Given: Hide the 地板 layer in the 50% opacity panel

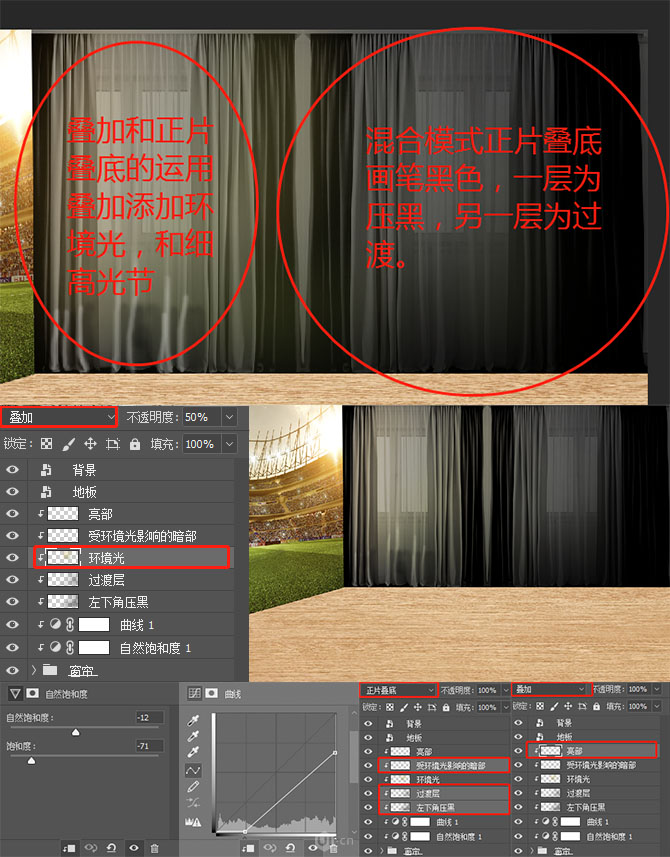Looking at the screenshot, I should (x=12, y=491).
